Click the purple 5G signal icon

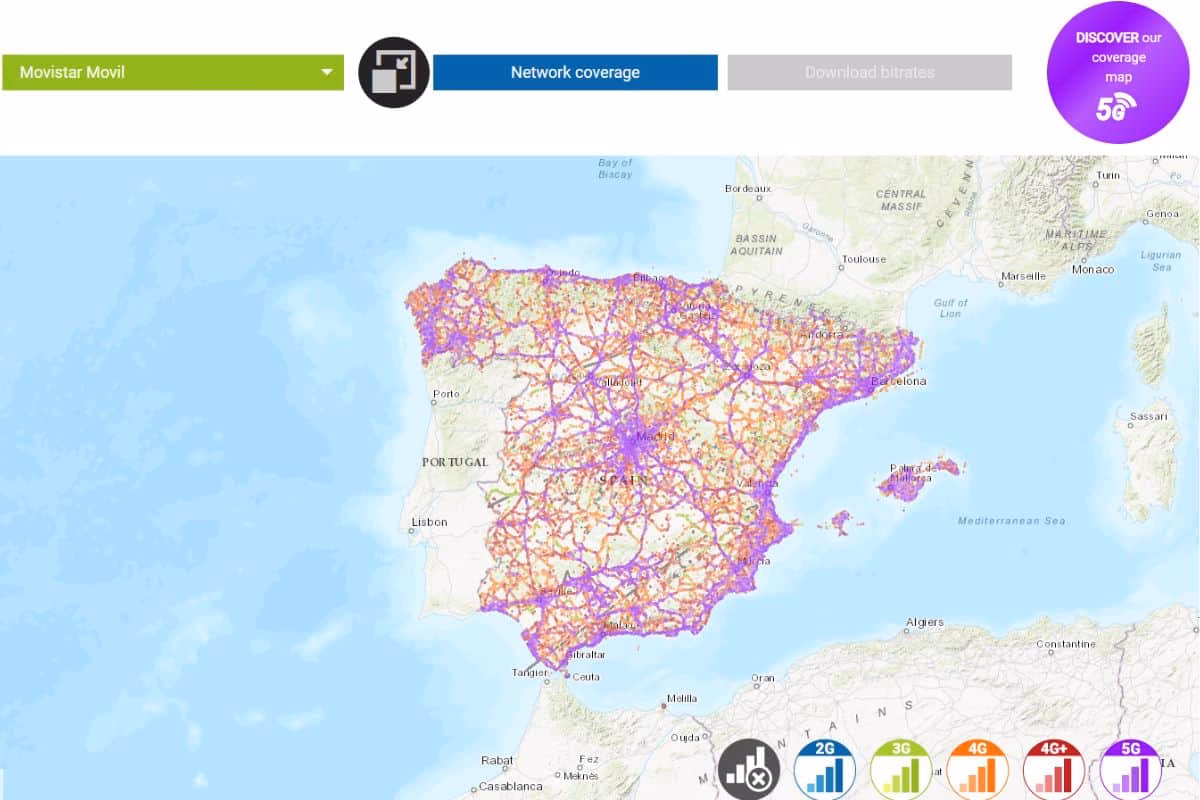pos(1130,772)
